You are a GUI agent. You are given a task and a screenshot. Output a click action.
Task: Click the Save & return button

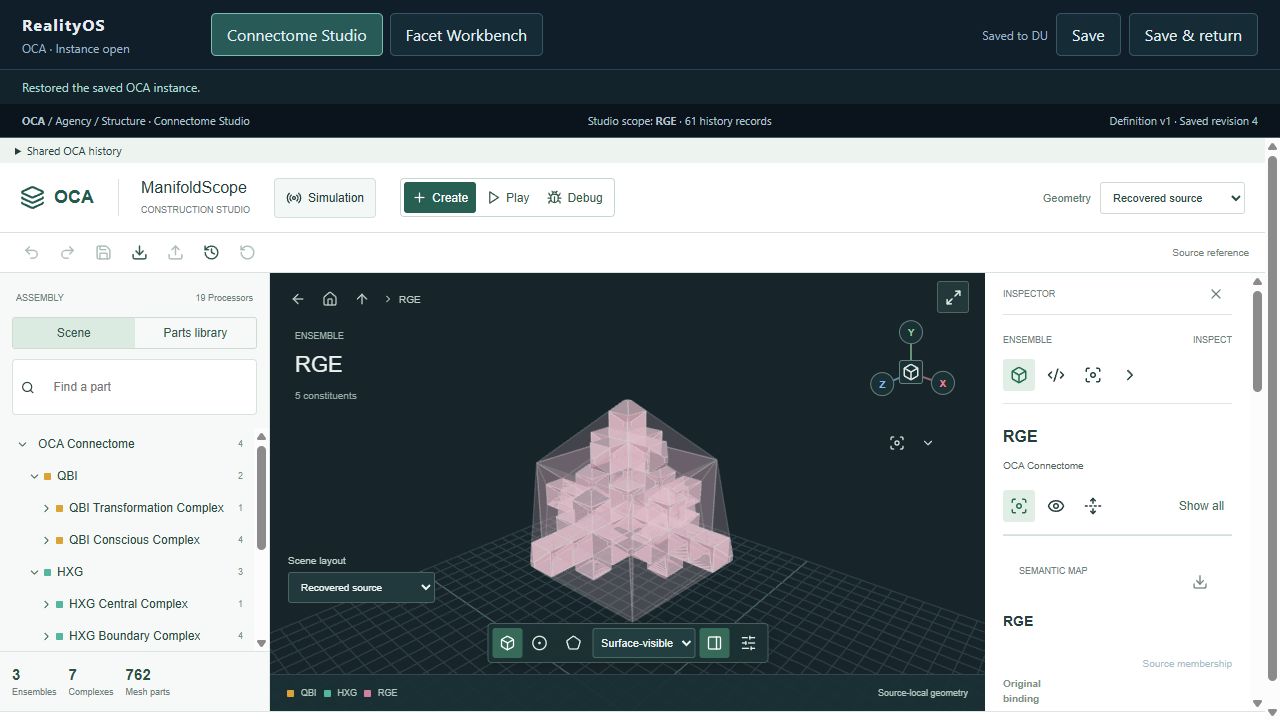pyautogui.click(x=1193, y=35)
